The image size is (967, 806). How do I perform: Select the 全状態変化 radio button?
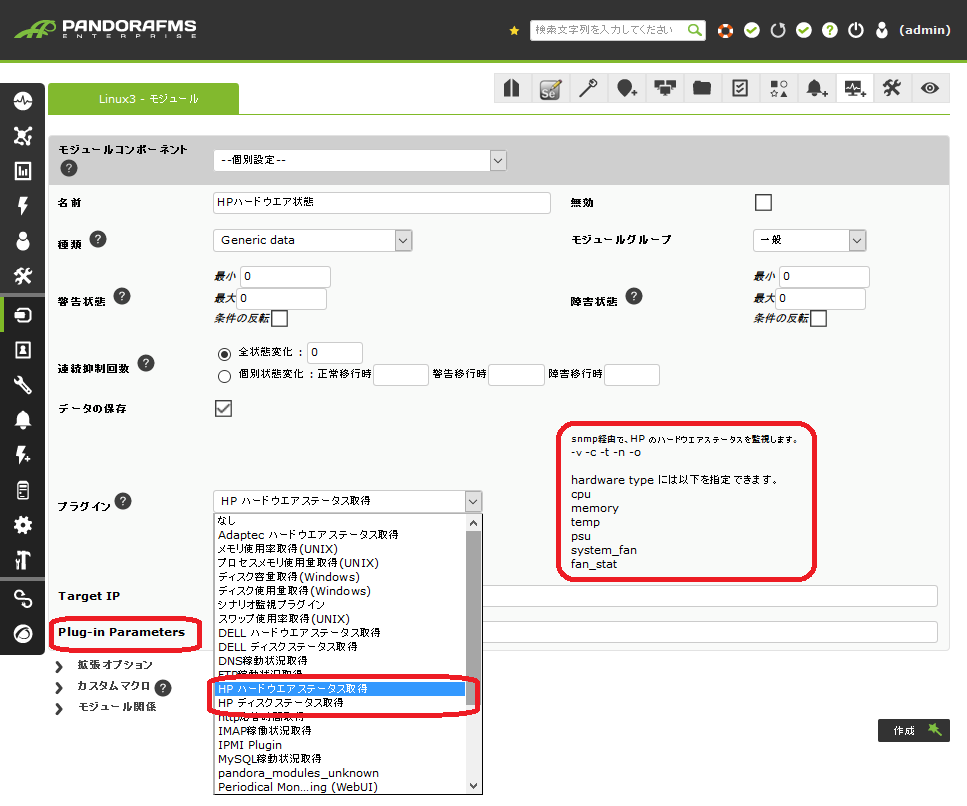coord(224,354)
